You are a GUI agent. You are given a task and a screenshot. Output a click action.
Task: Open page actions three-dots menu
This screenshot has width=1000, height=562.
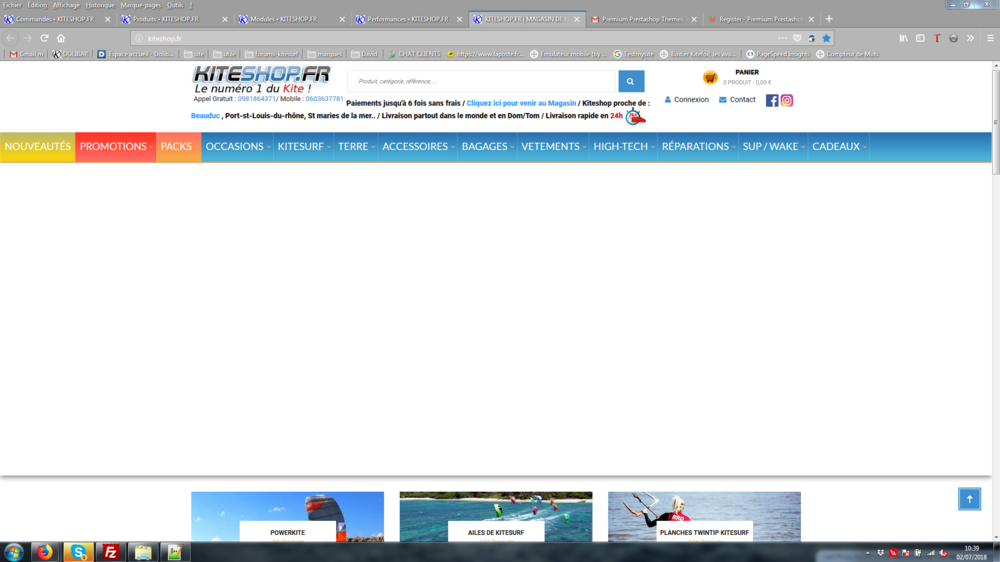pos(783,38)
